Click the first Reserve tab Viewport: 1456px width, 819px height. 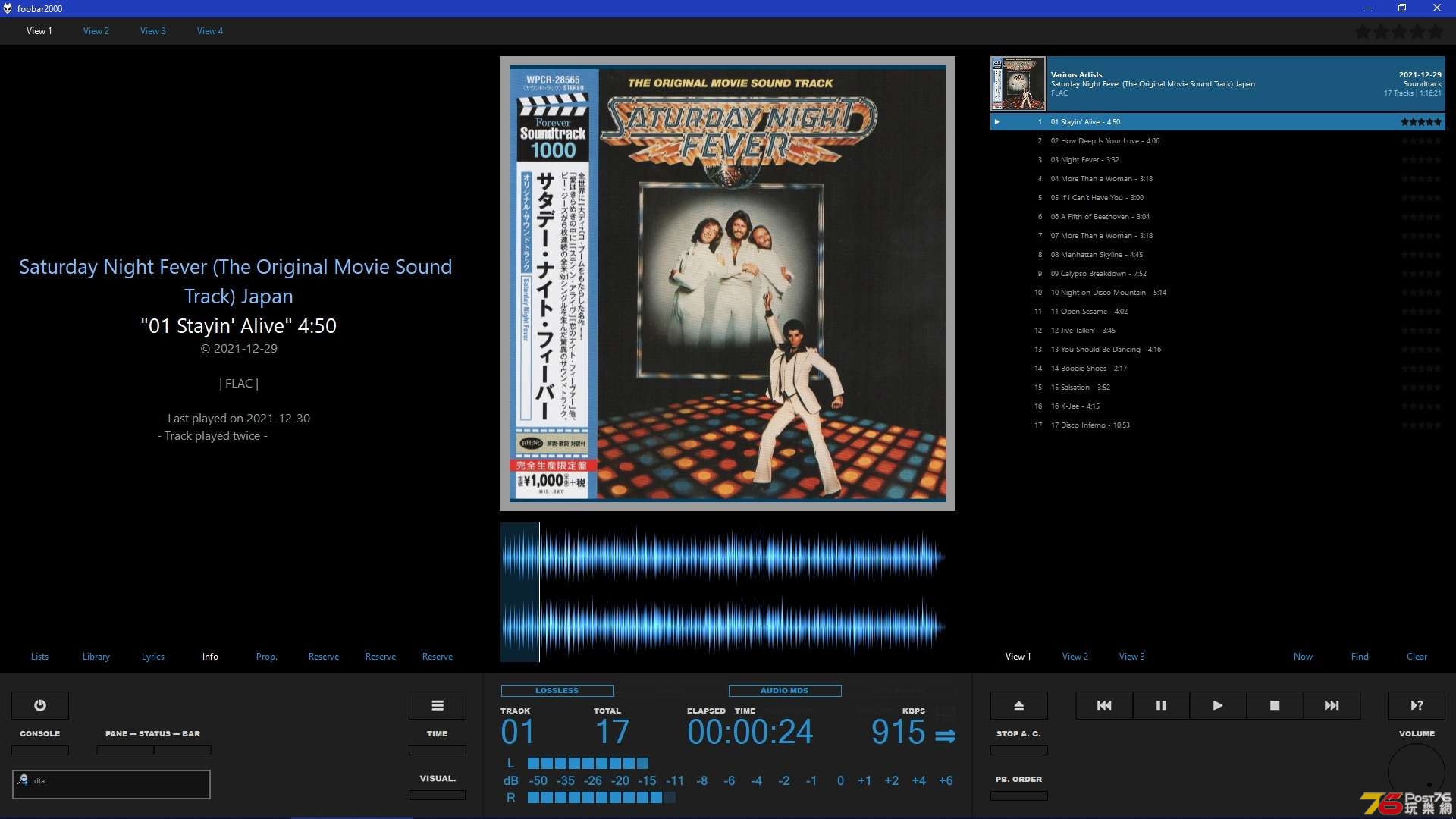(324, 657)
